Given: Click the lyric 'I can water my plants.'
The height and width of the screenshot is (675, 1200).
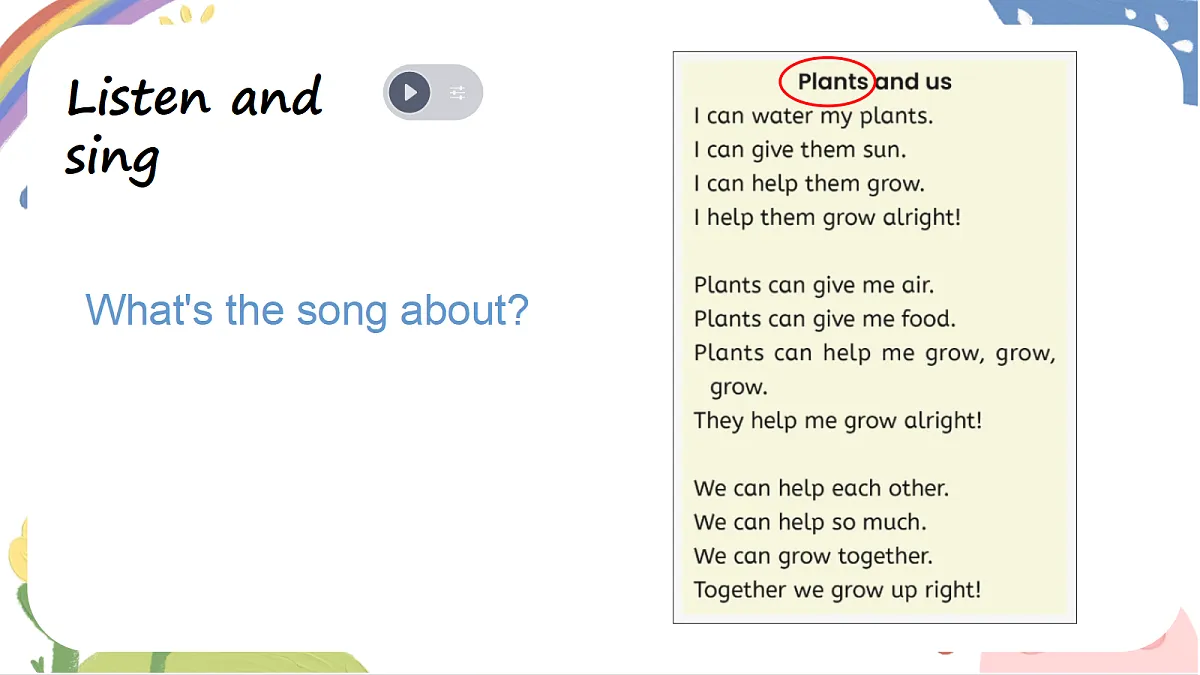Looking at the screenshot, I should (x=813, y=116).
